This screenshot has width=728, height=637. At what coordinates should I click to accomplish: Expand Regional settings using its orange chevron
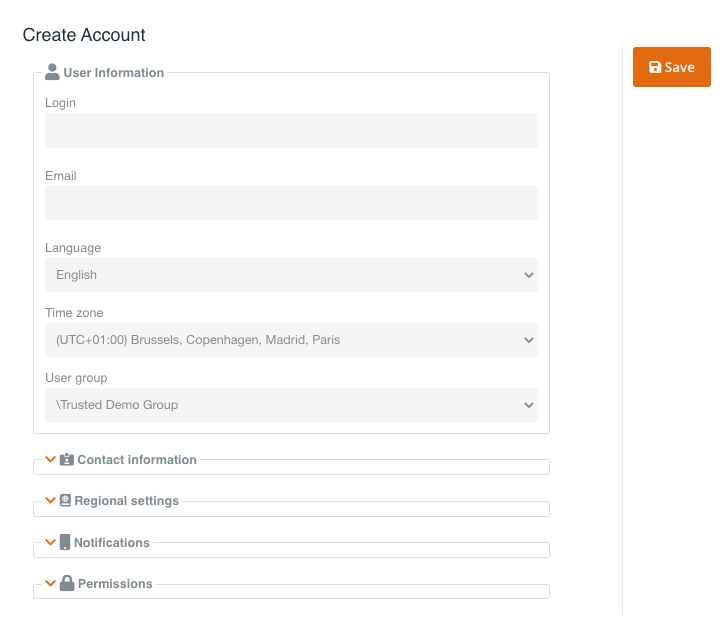coord(50,501)
